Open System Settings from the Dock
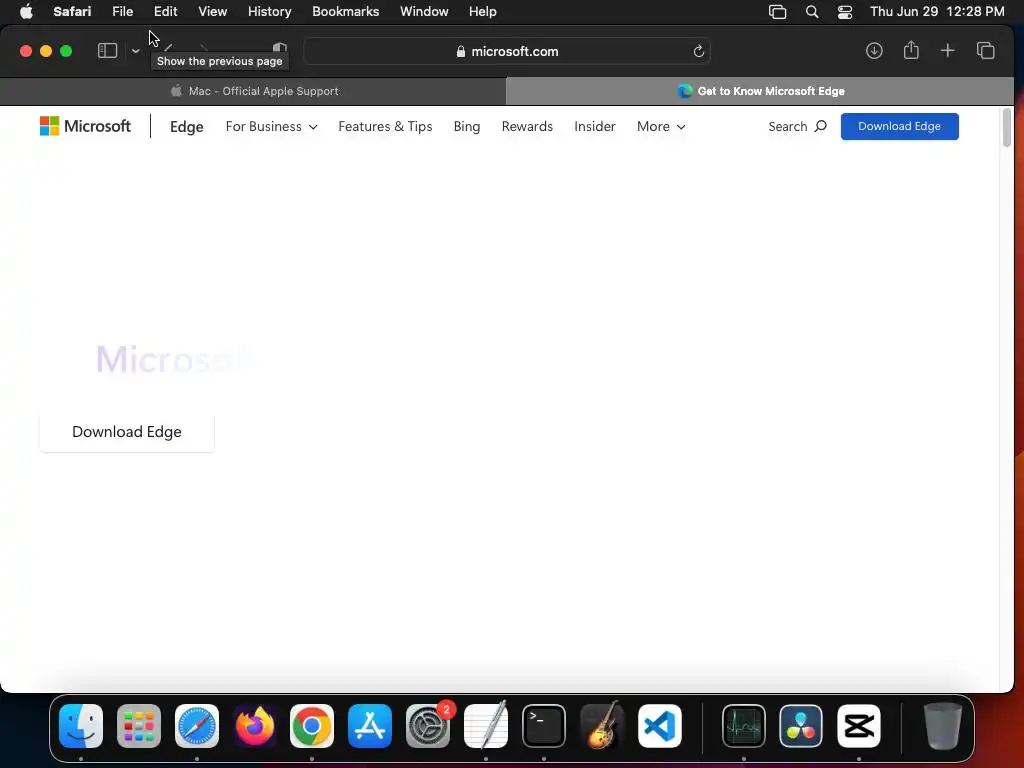The image size is (1024, 768). pos(428,726)
